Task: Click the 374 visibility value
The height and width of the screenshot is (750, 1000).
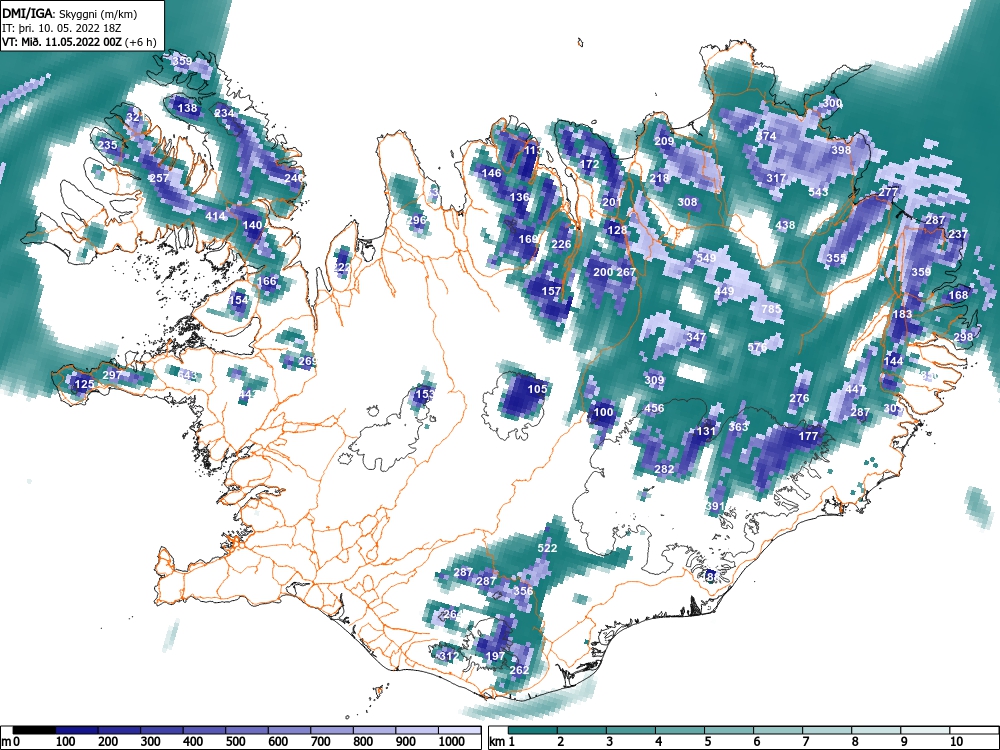Action: (x=766, y=136)
